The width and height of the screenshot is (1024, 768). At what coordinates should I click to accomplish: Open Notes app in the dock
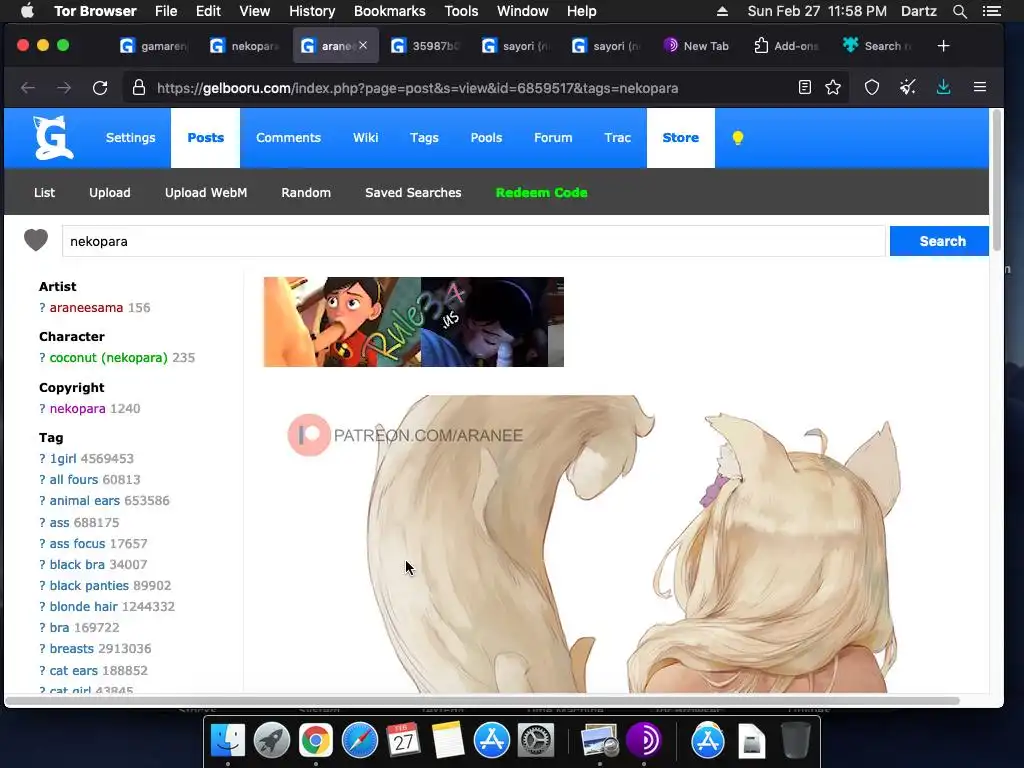click(x=447, y=741)
